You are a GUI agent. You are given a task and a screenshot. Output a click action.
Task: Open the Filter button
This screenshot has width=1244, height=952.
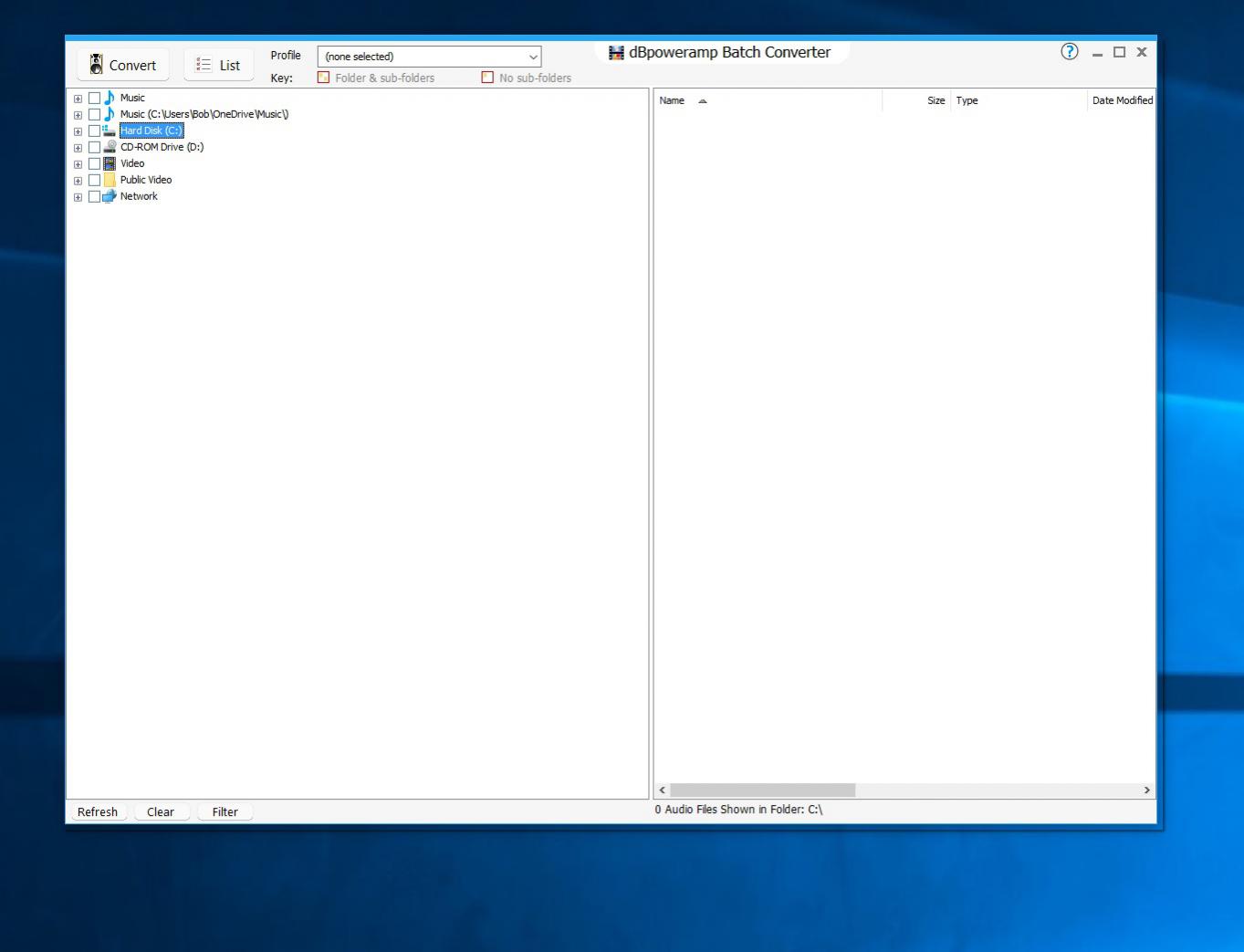tap(225, 811)
